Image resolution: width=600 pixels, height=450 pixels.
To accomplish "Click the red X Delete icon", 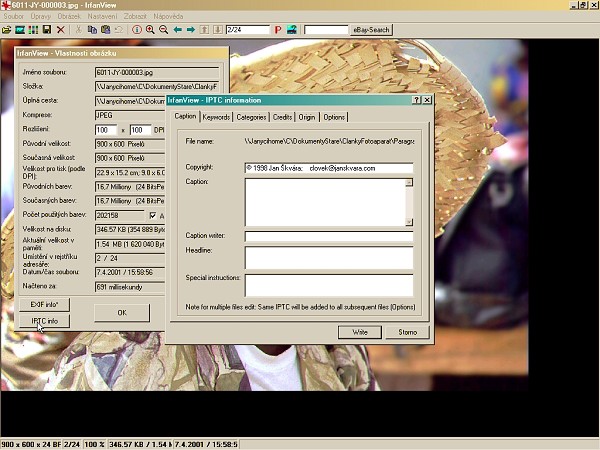I will pyautogui.click(x=61, y=30).
